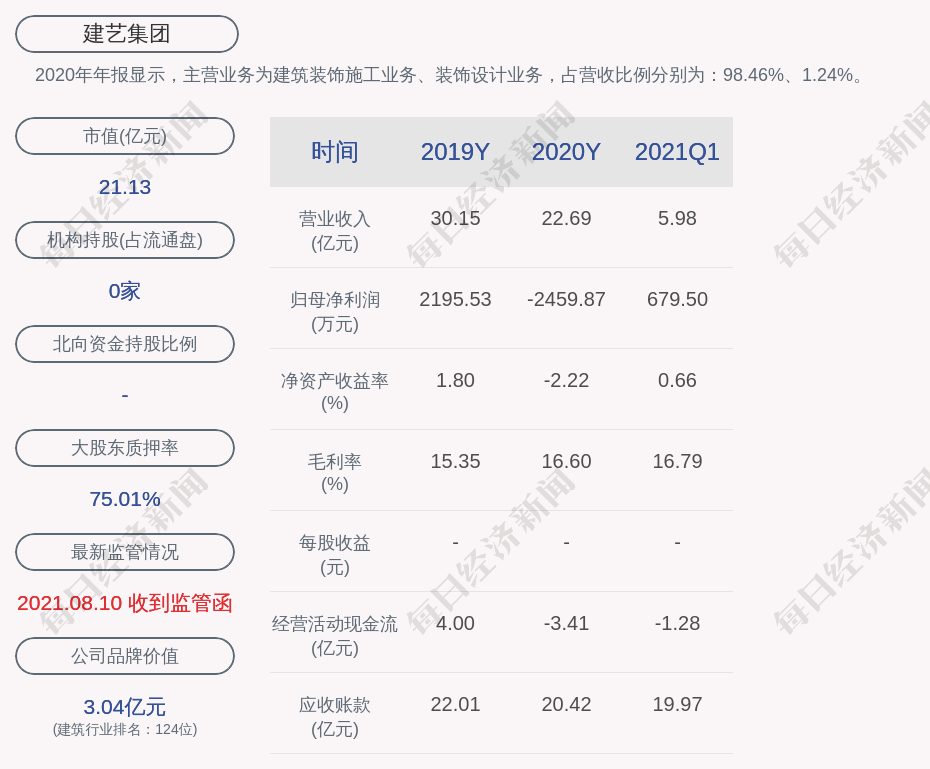Click the 应收账款(亿元) row label
Screen dimensions: 930x769
[335, 717]
